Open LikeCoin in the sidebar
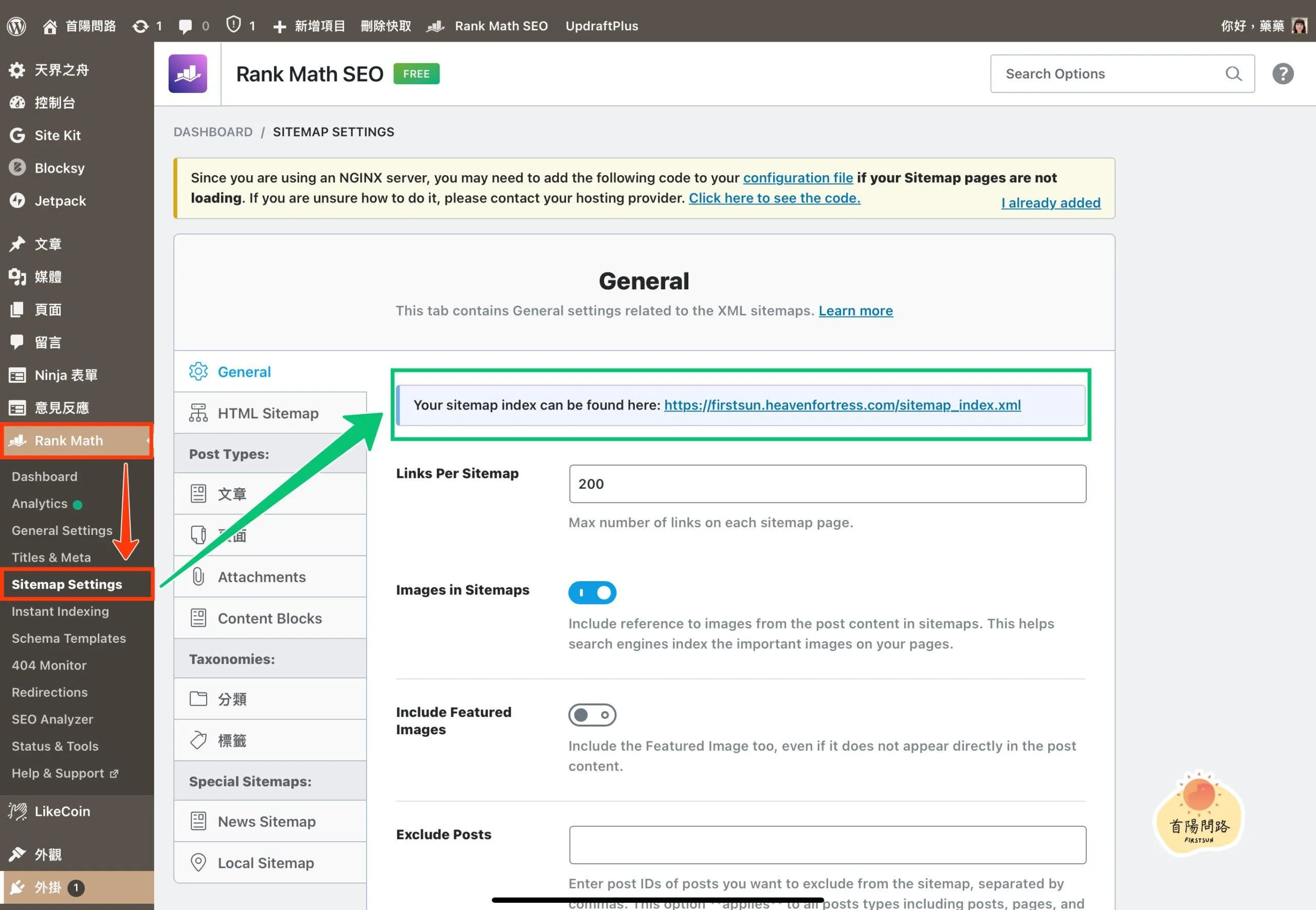1316x910 pixels. click(x=62, y=811)
